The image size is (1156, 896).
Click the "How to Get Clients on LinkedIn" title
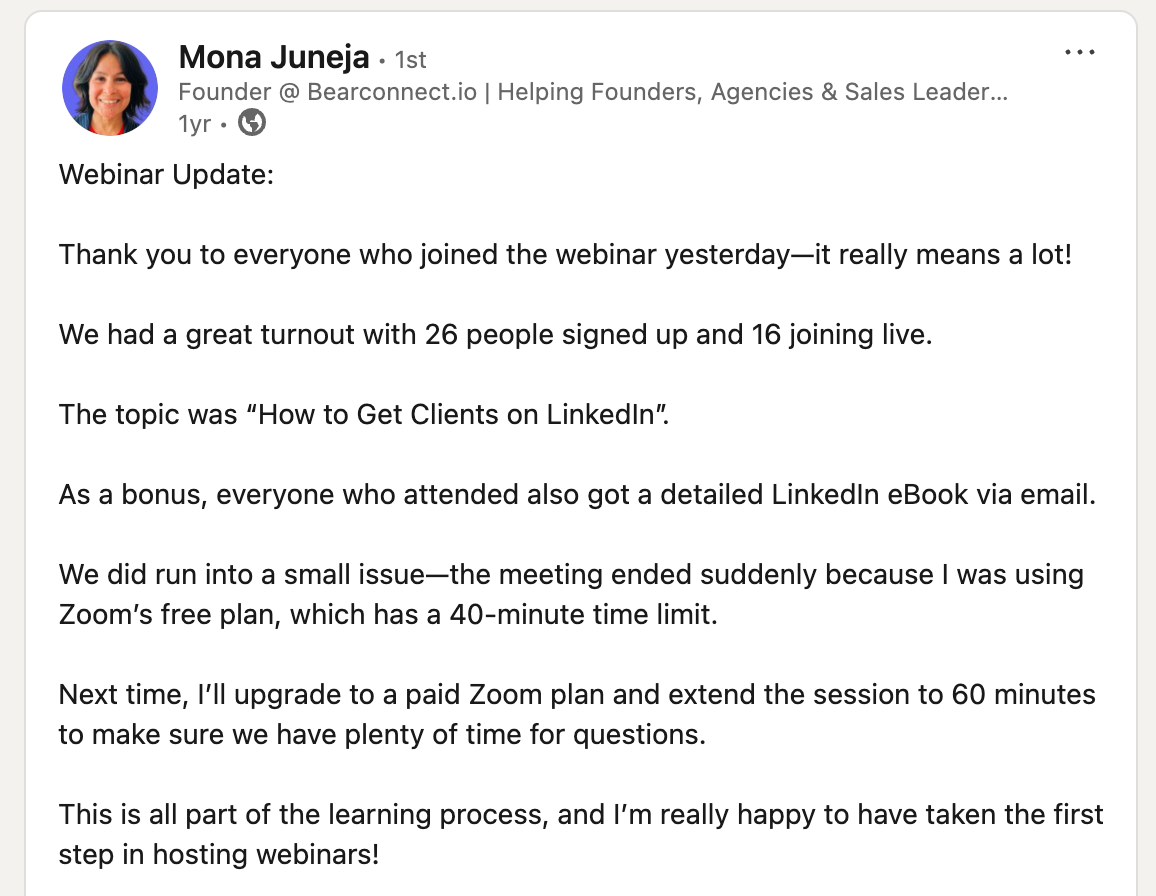pyautogui.click(x=463, y=413)
